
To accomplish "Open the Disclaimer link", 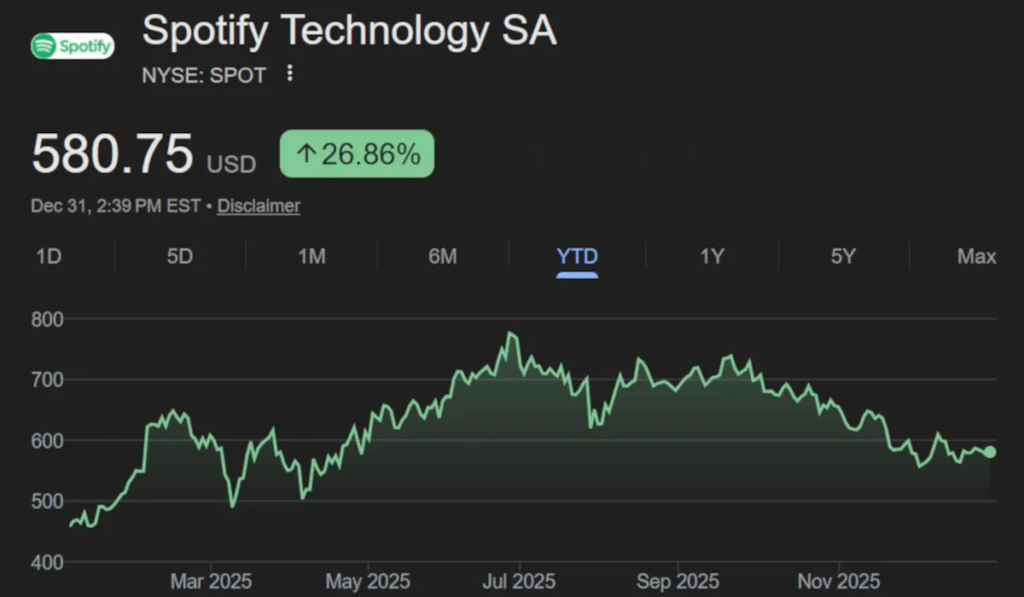I will pos(259,206).
